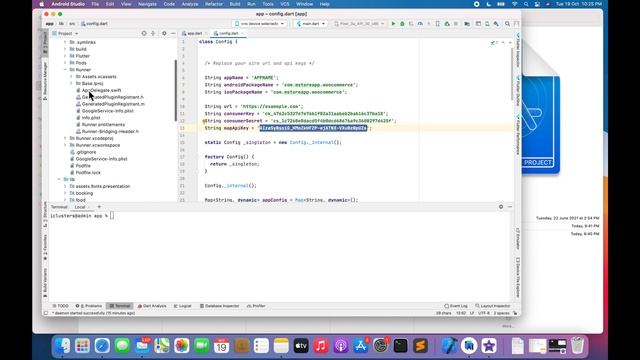Open the main.dart run configuration dropdown
The image size is (640, 360).
click(311, 24)
